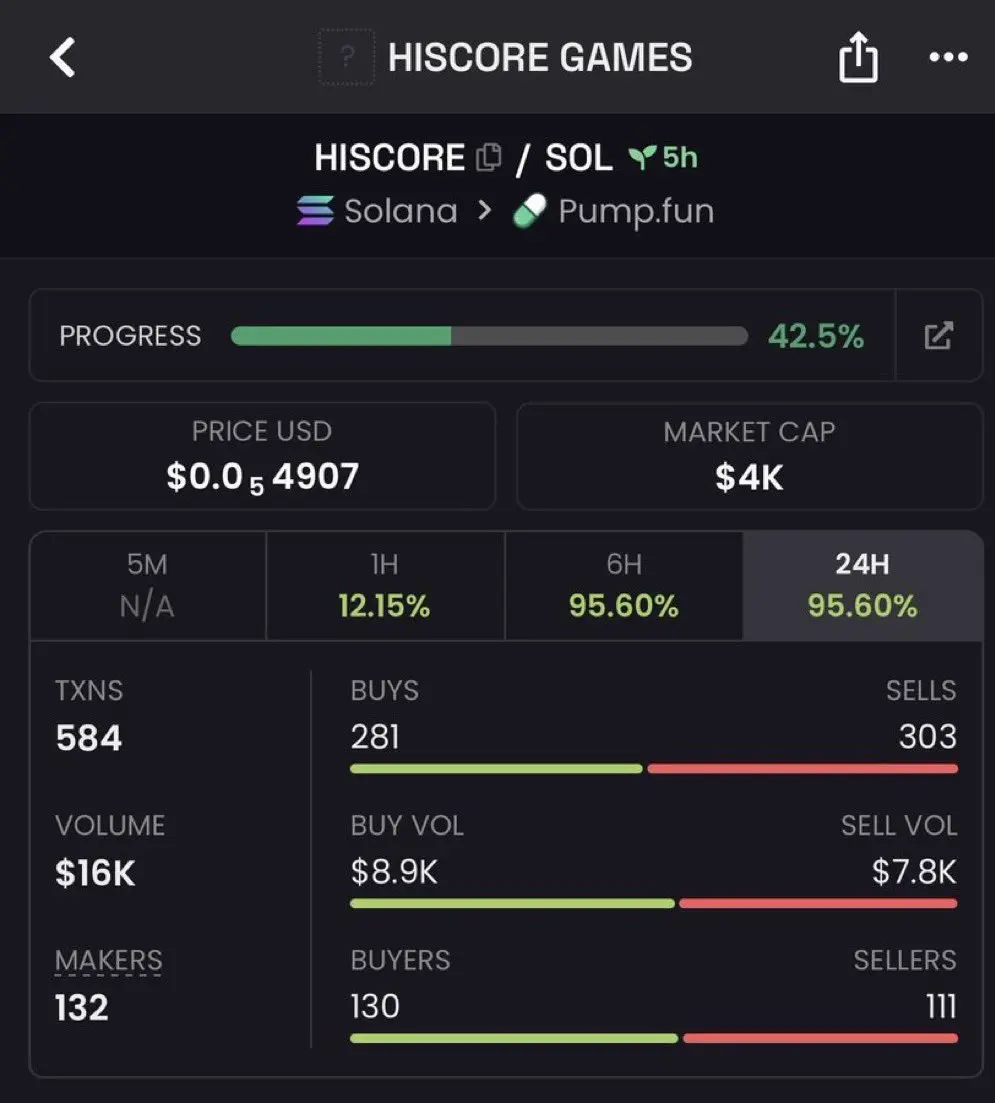Tap the SOL quote token text
This screenshot has height=1103, width=995.
pos(578,157)
